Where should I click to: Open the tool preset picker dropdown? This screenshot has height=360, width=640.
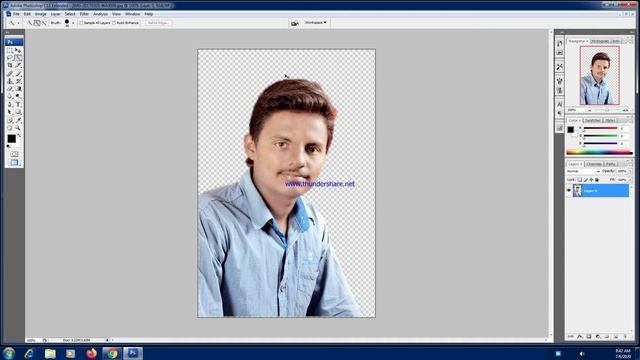tap(18, 23)
